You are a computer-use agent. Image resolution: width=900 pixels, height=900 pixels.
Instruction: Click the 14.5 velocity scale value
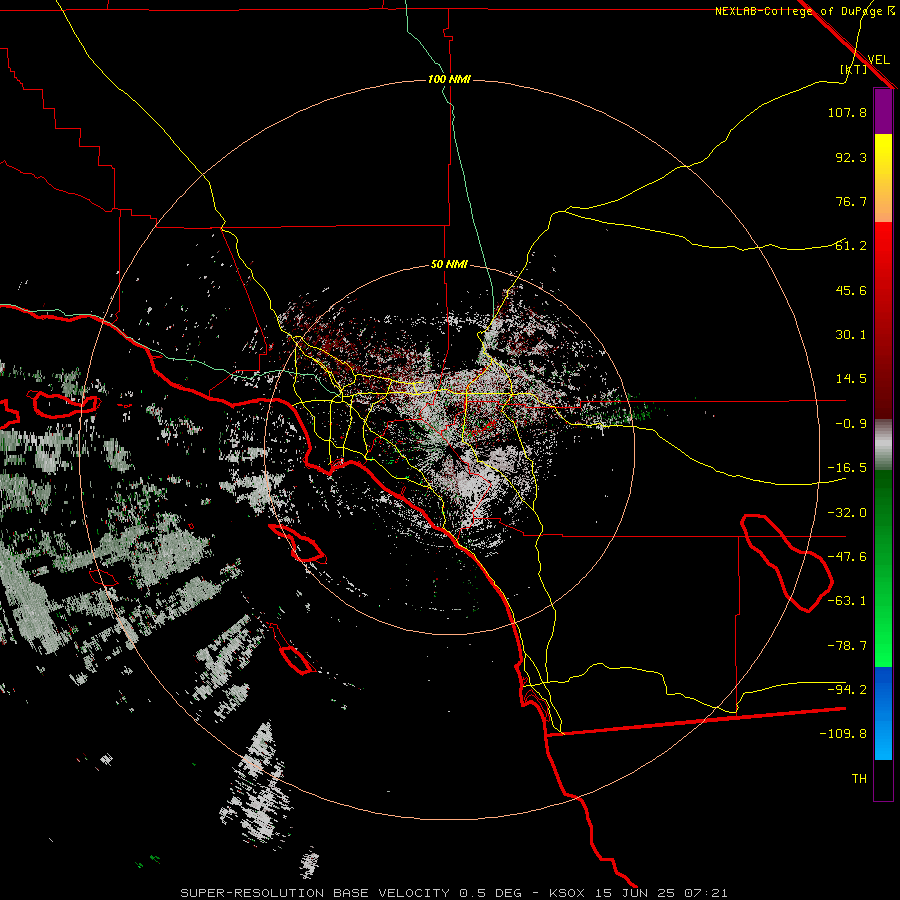(851, 379)
